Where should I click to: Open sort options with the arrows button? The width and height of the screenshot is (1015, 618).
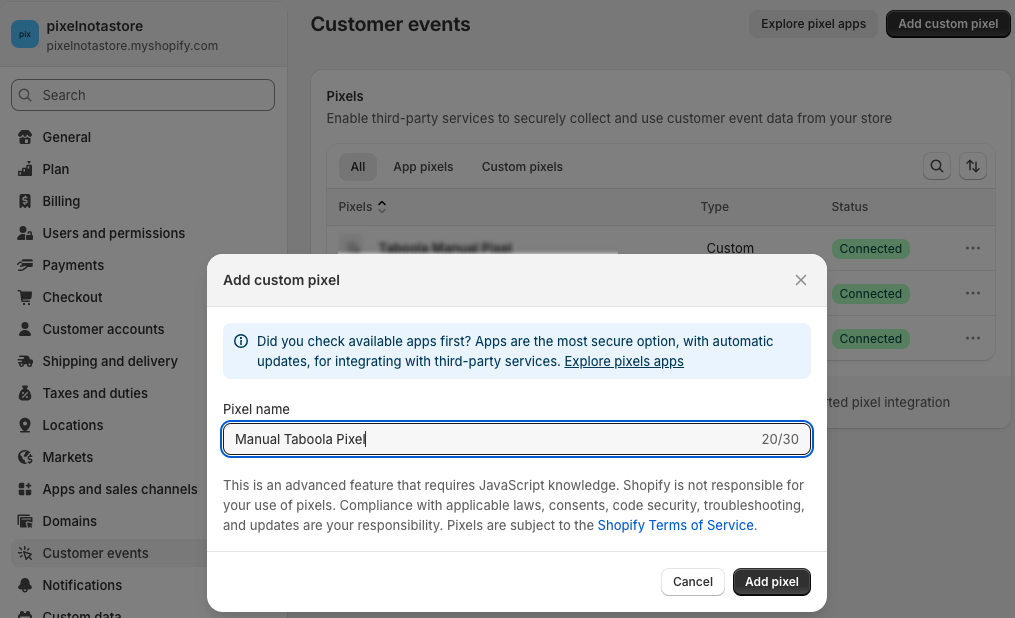(x=973, y=166)
